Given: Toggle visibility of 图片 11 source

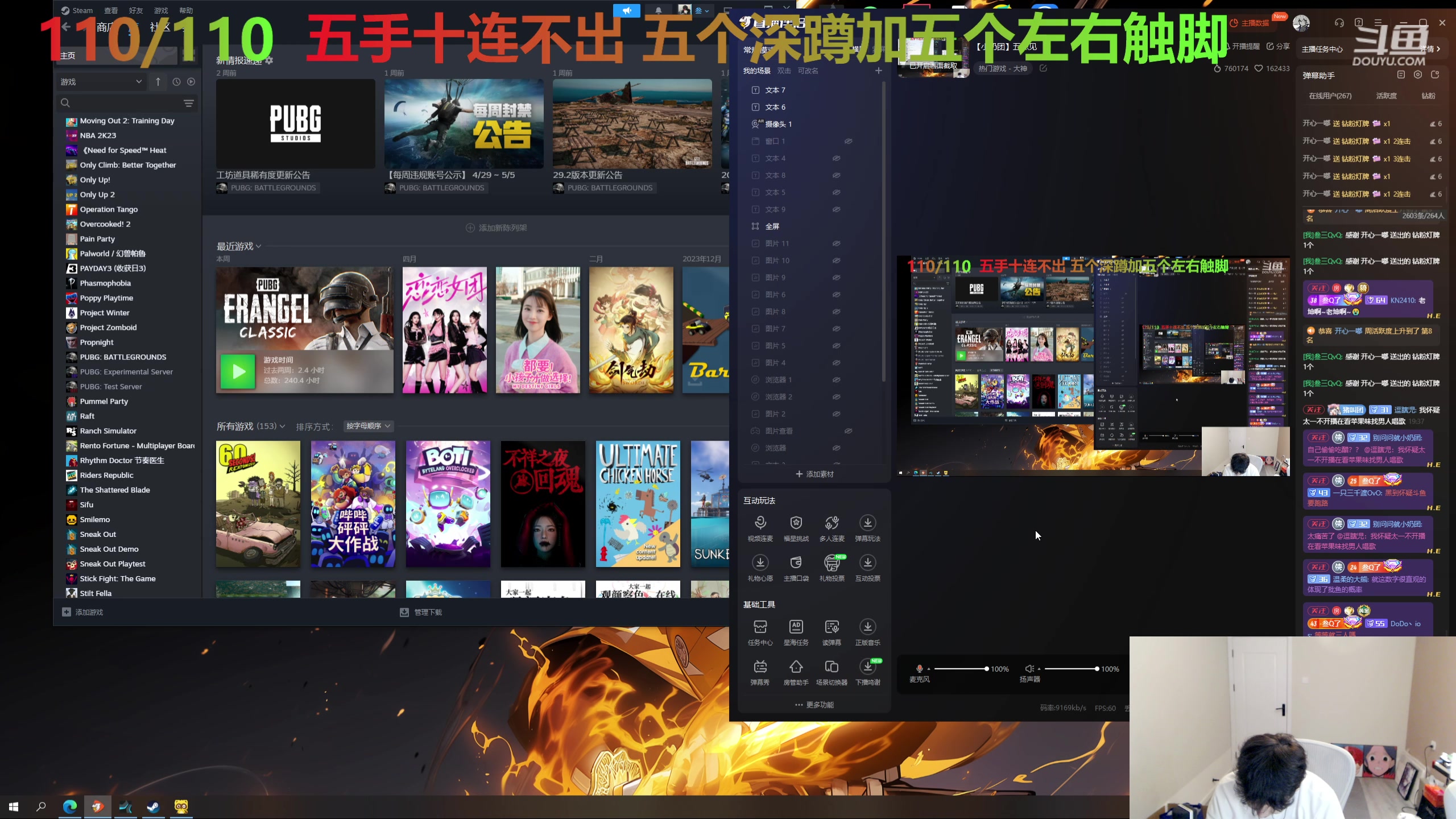Looking at the screenshot, I should pyautogui.click(x=837, y=243).
